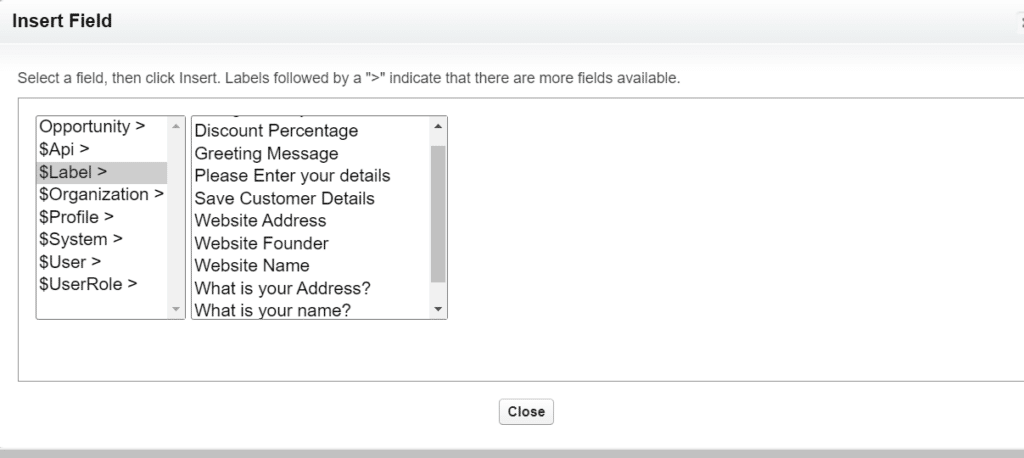Select the Greeting Message label
The width and height of the screenshot is (1024, 458).
pyautogui.click(x=266, y=153)
